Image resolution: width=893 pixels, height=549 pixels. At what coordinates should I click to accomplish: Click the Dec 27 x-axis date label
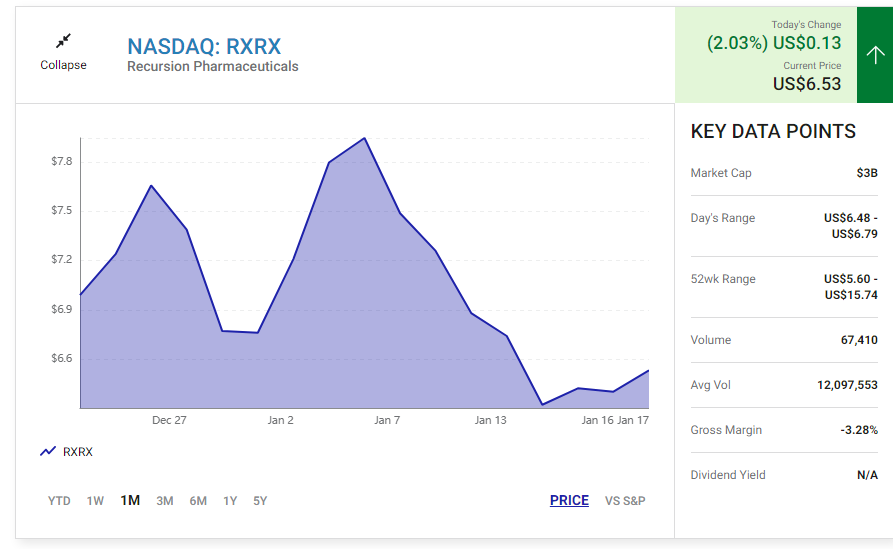pyautogui.click(x=169, y=420)
